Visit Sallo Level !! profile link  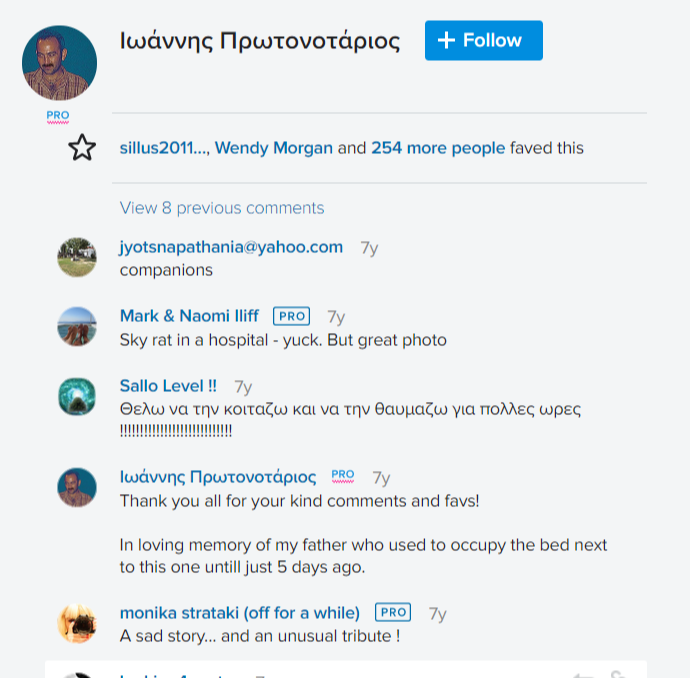click(x=168, y=386)
